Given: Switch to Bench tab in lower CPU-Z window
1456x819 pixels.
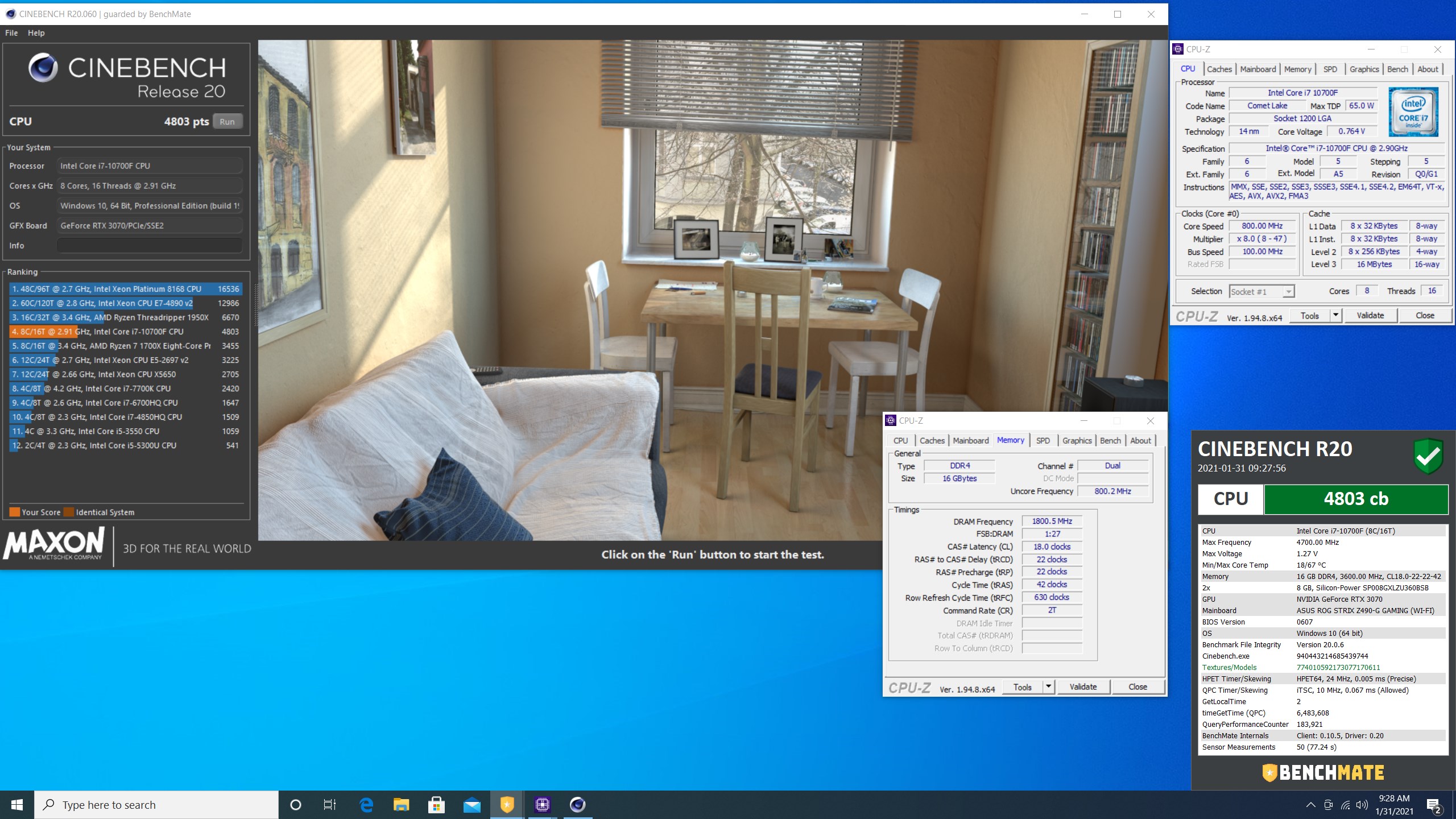Looking at the screenshot, I should [1111, 441].
